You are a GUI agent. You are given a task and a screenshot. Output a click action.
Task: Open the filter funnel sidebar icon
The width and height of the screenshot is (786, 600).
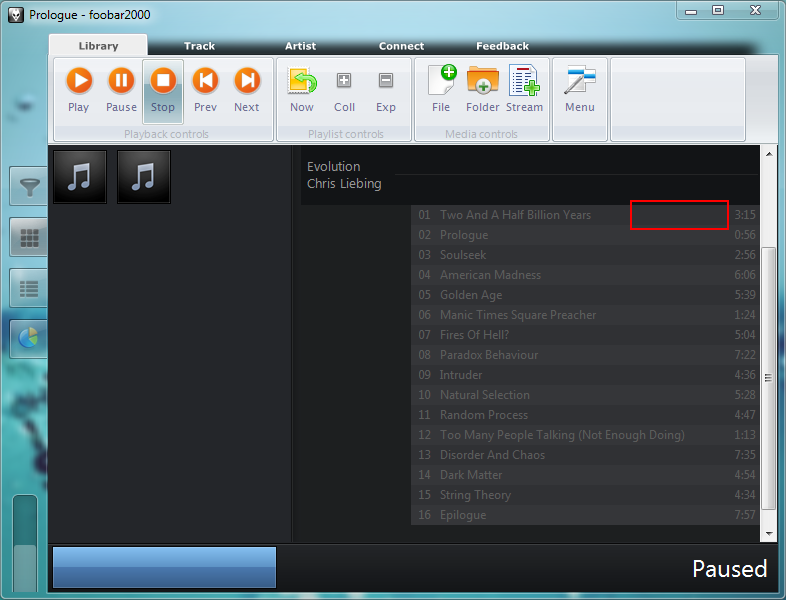[x=29, y=186]
